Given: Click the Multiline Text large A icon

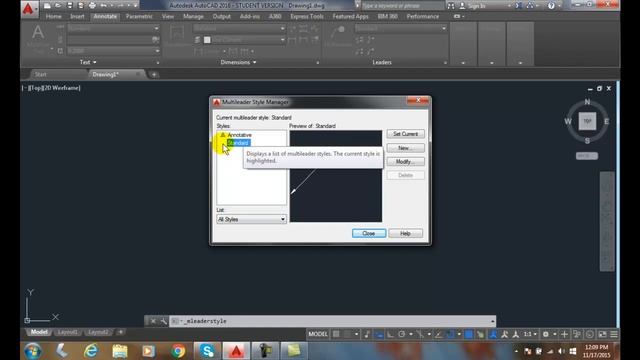Looking at the screenshot, I should click(x=38, y=33).
